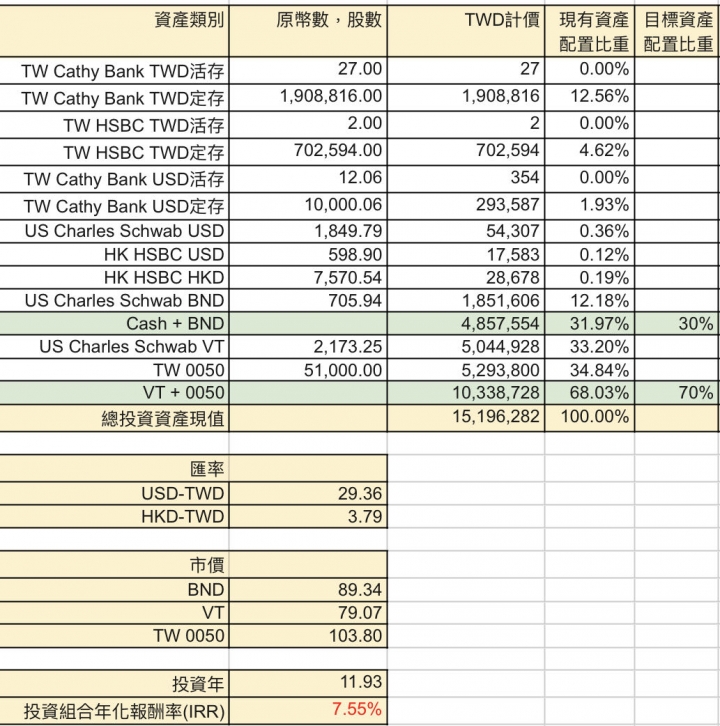Select the 市價 section header cell

pyautogui.click(x=114, y=564)
